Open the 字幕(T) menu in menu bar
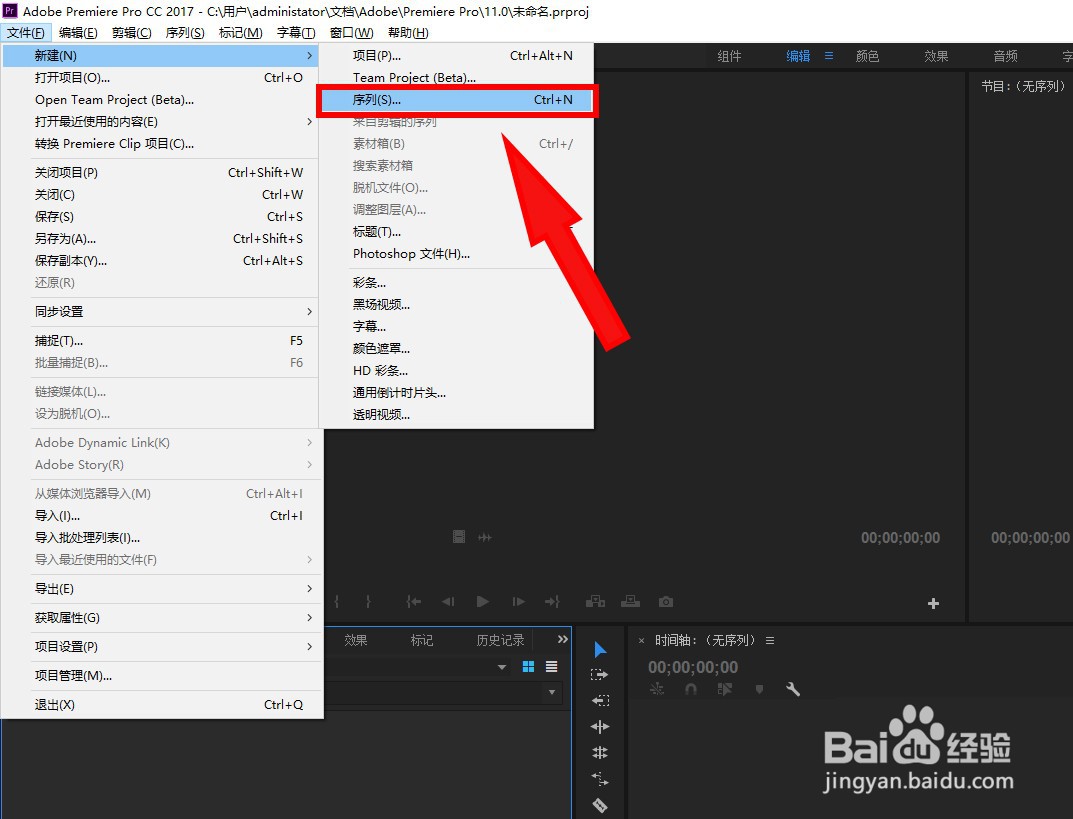Viewport: 1073px width, 819px height. [x=296, y=32]
